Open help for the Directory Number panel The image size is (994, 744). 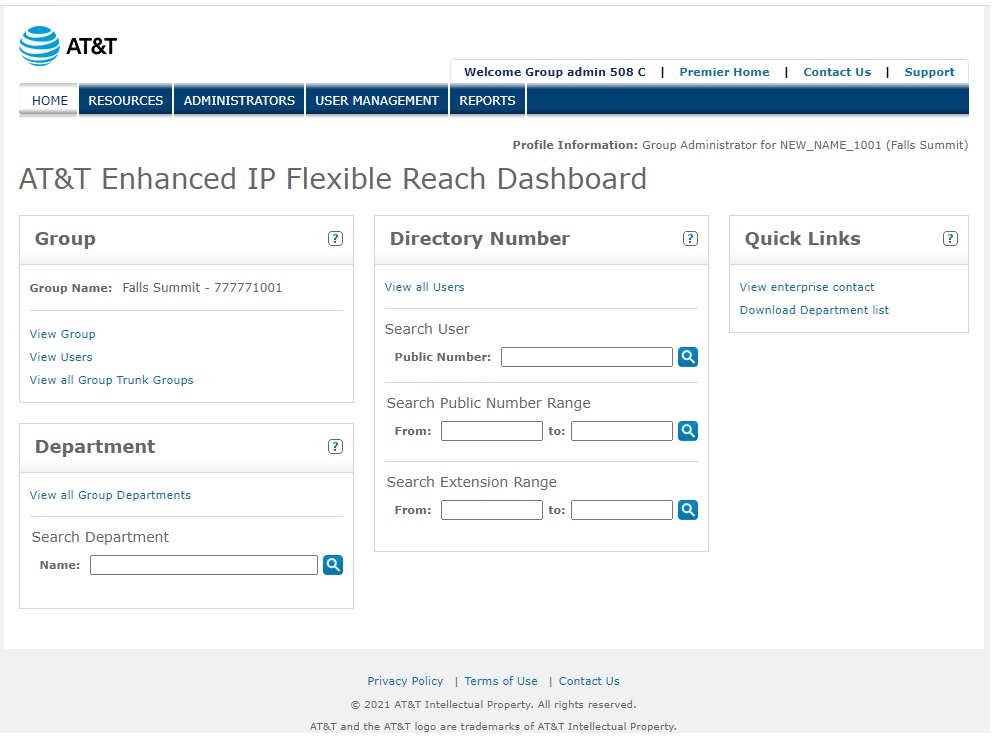690,239
